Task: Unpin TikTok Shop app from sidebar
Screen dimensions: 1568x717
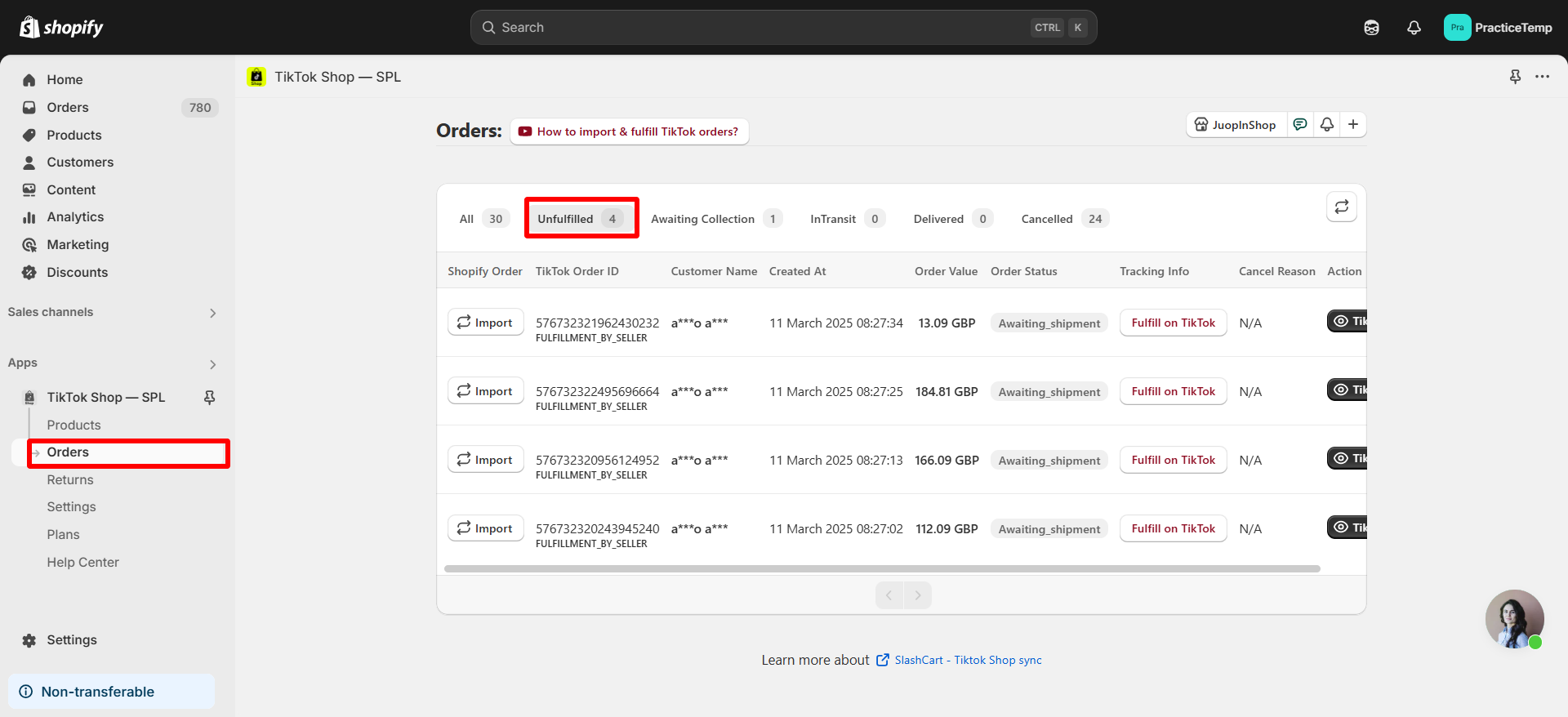Action: (x=210, y=398)
